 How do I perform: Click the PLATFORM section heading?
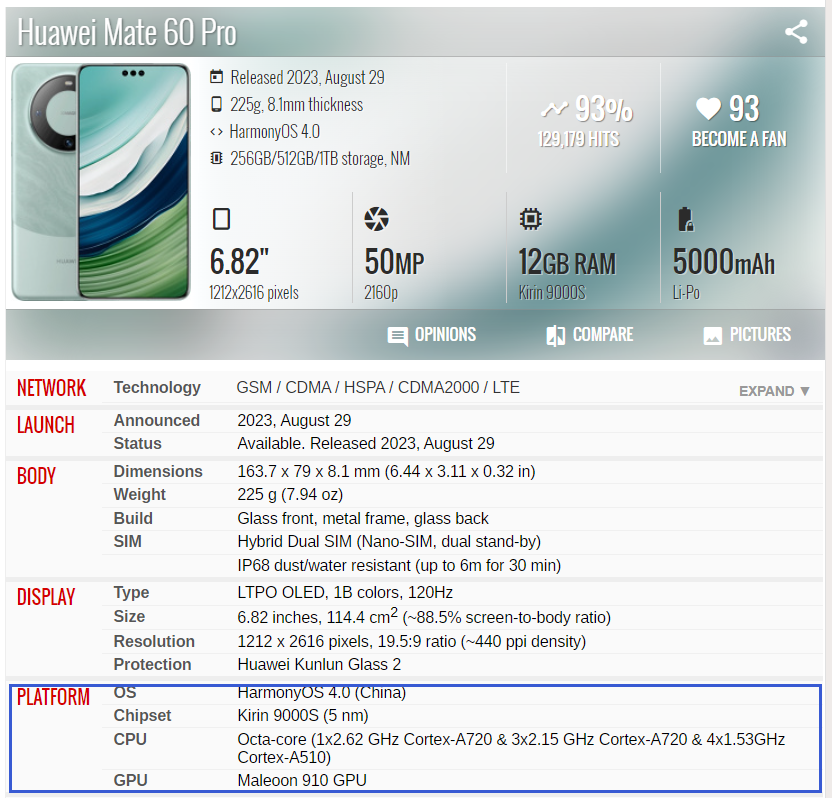pos(54,697)
